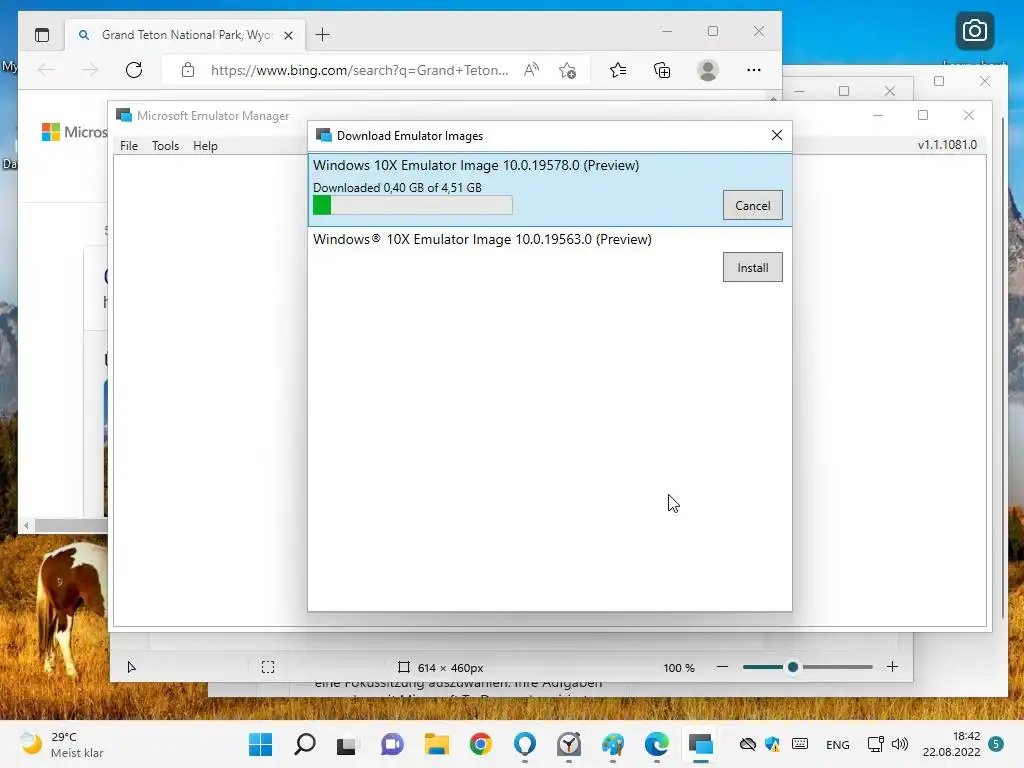1024x768 pixels.
Task: Click the zoom in plus button
Action: pos(892,667)
